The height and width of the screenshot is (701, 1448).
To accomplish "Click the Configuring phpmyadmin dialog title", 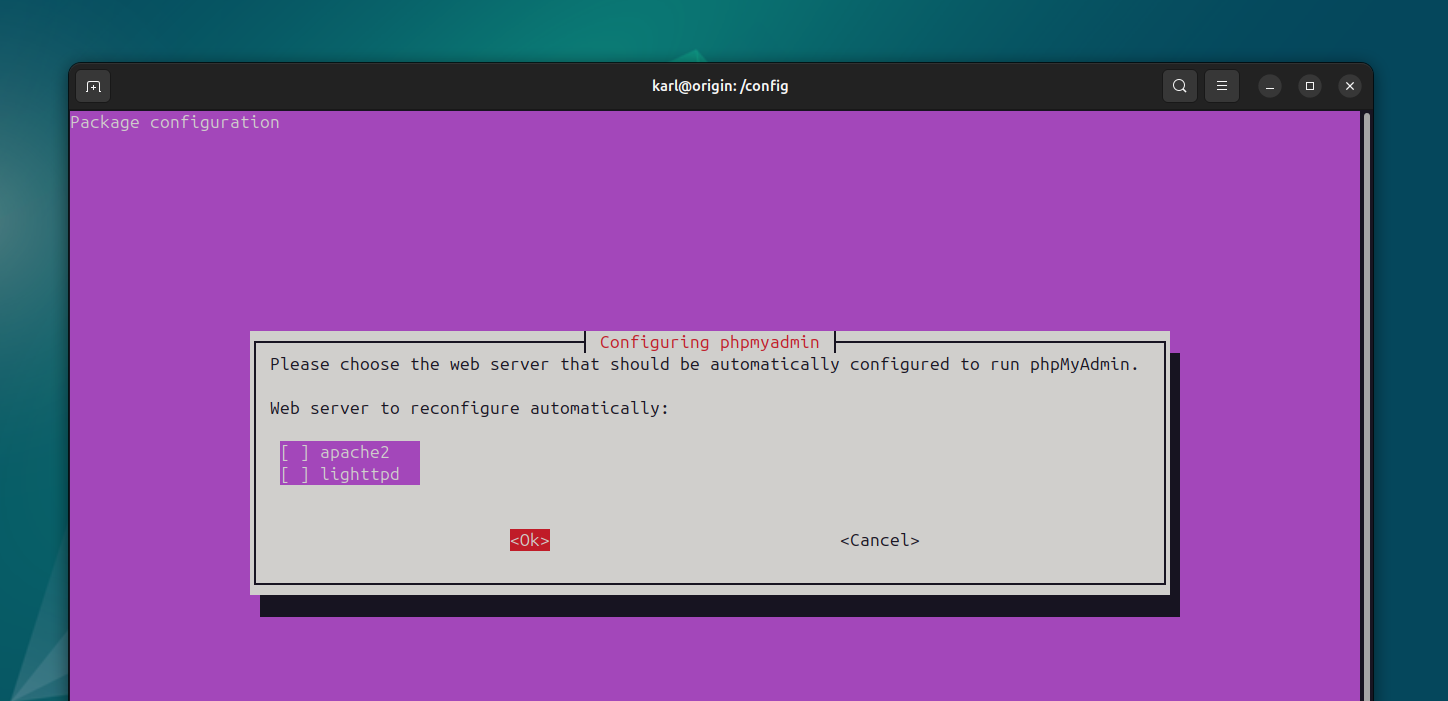I will point(710,342).
